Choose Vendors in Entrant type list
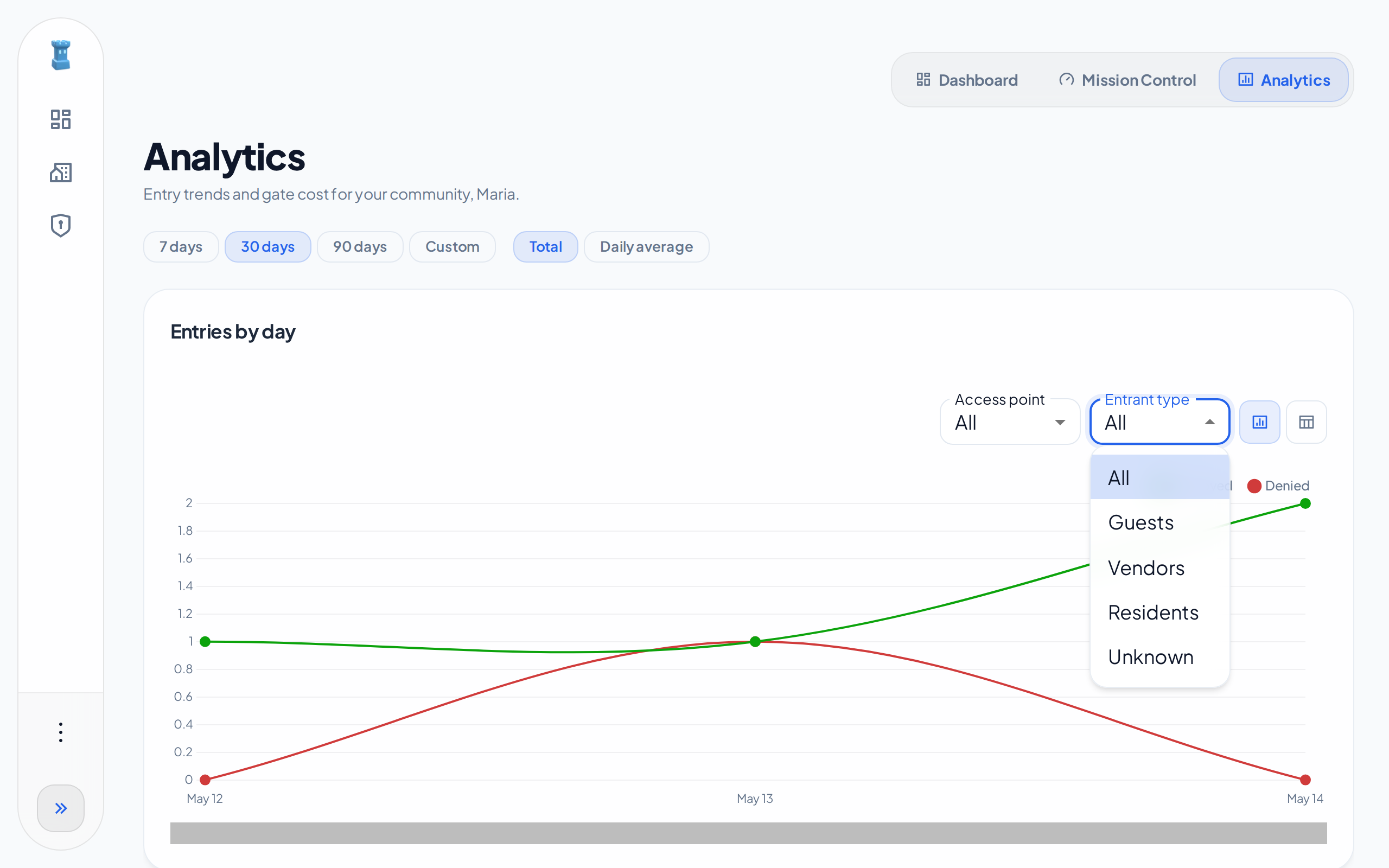Viewport: 1389px width, 868px height. click(1159, 568)
